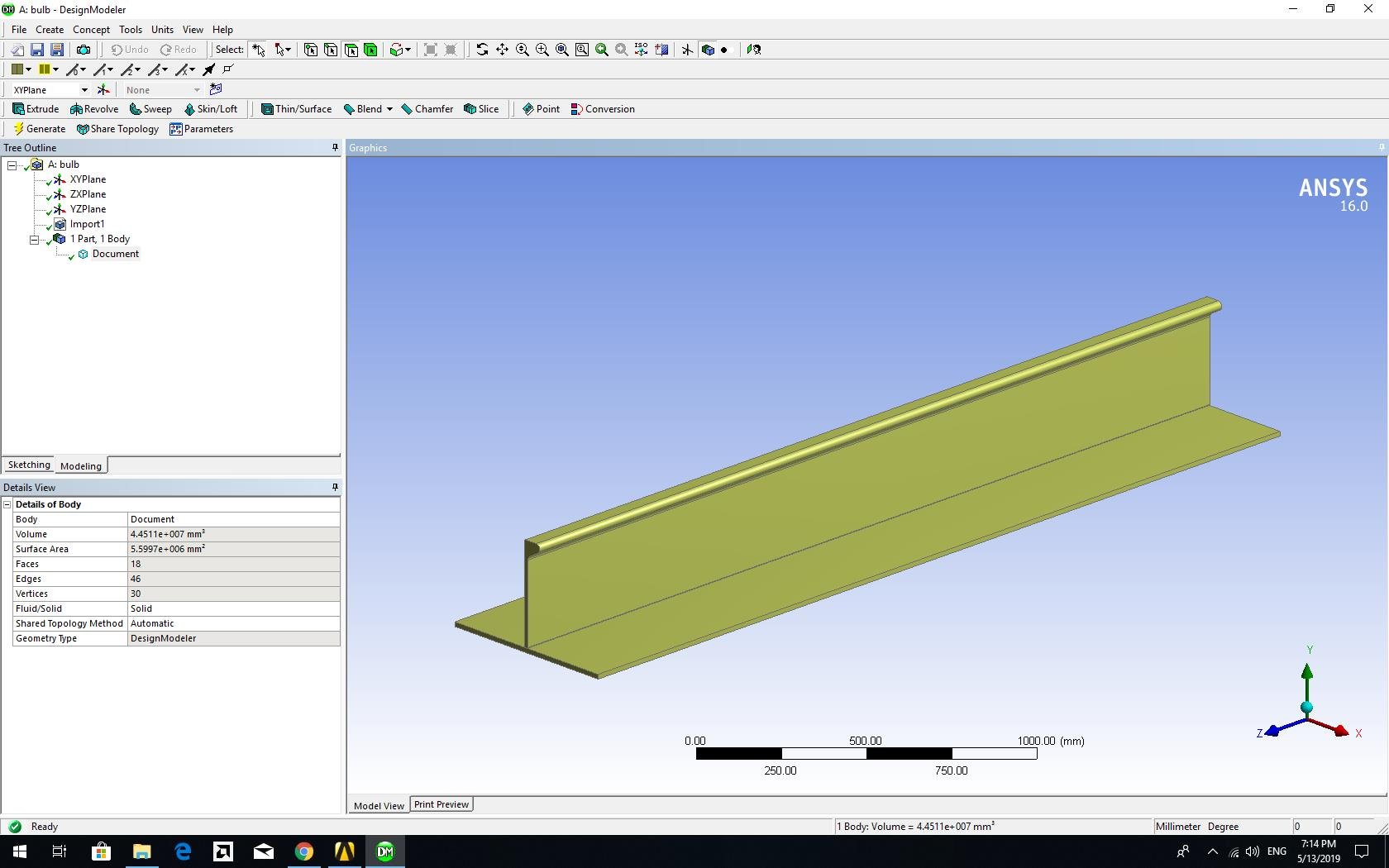The width and height of the screenshot is (1389, 868).
Task: Select the Document body in tree
Action: click(x=116, y=254)
